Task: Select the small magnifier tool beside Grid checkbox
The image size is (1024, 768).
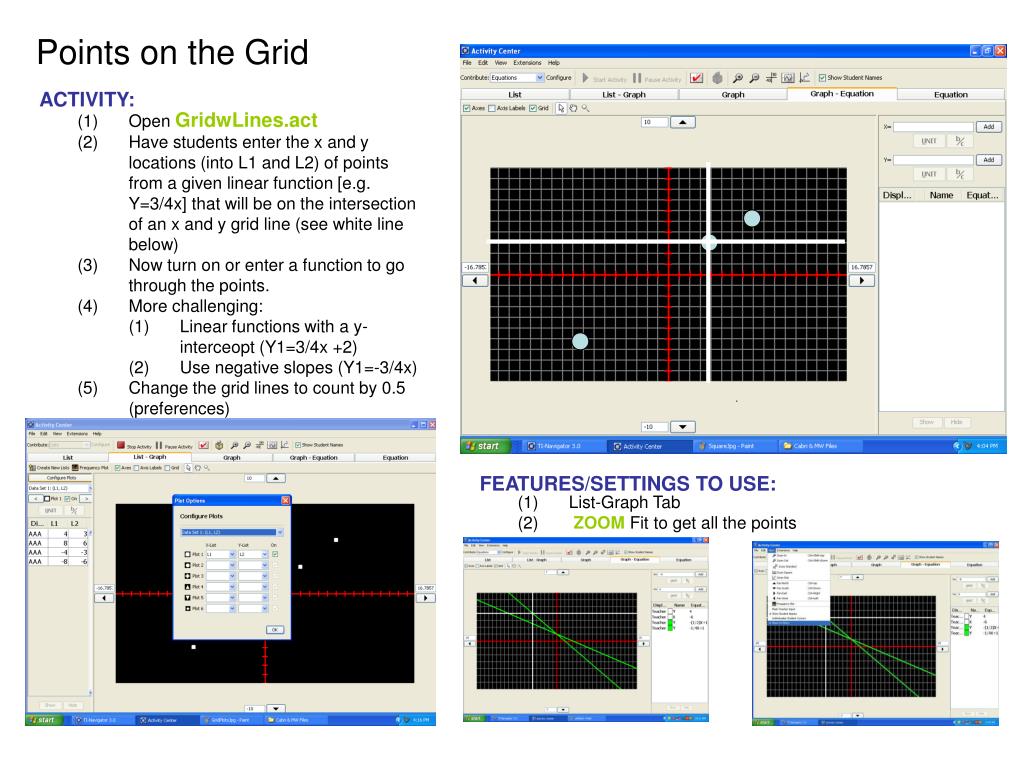Action: coord(585,108)
